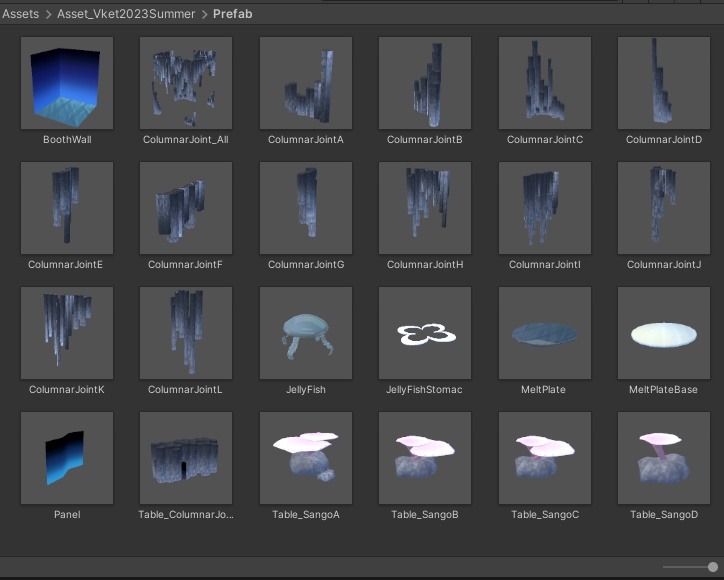The image size is (724, 580).
Task: Select the ColumnarJointB prefab icon
Action: click(425, 83)
